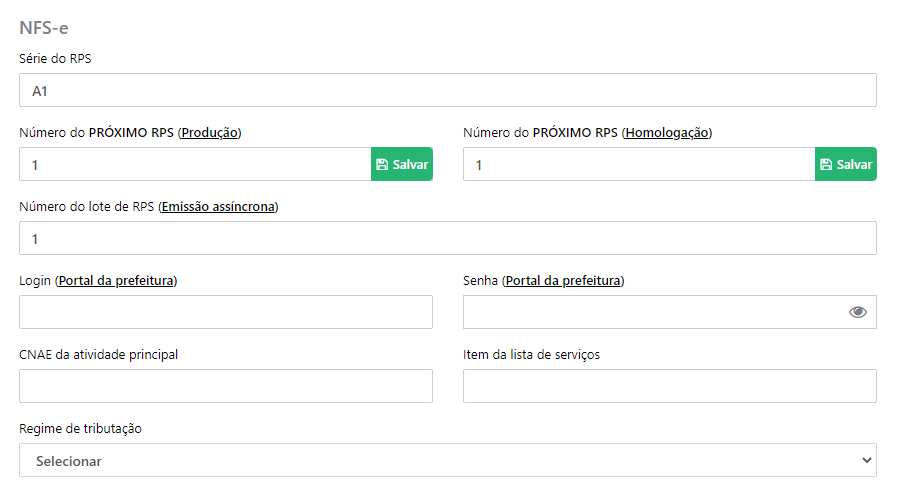Show password with the eye icon

(x=858, y=312)
